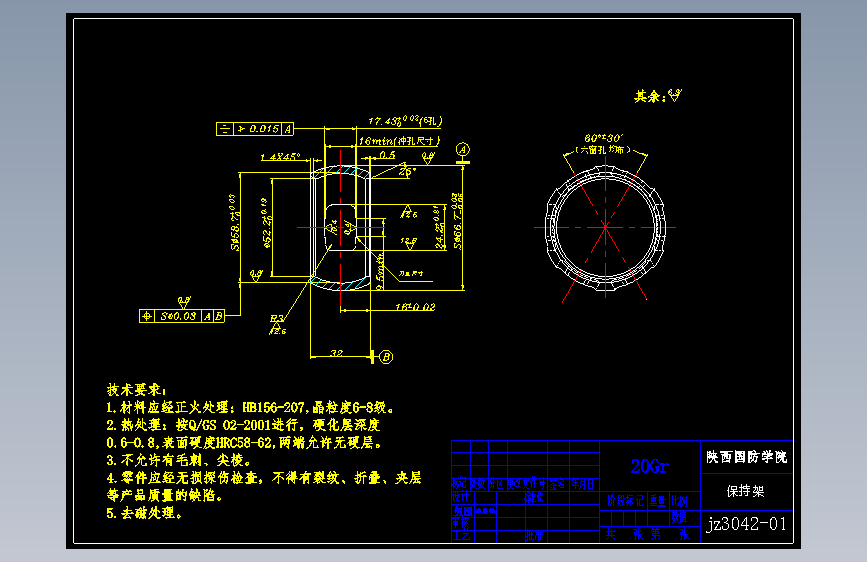This screenshot has height=562, width=867.
Task: Click roughness symbol beside 其余 note
Action: pyautogui.click(x=675, y=95)
